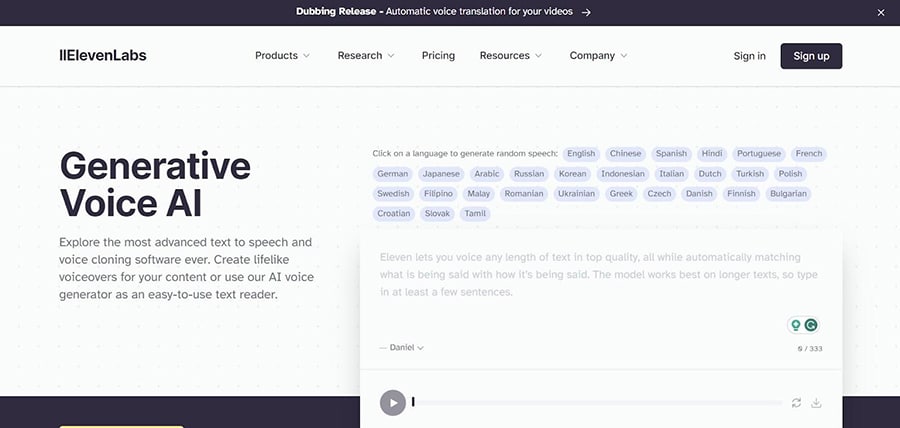Click the Grammarly icon in text box
The width and height of the screenshot is (900, 428).
(810, 325)
